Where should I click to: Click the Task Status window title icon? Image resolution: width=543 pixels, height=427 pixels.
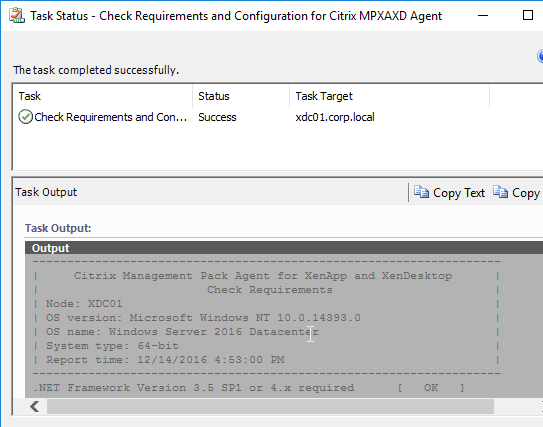pos(17,16)
